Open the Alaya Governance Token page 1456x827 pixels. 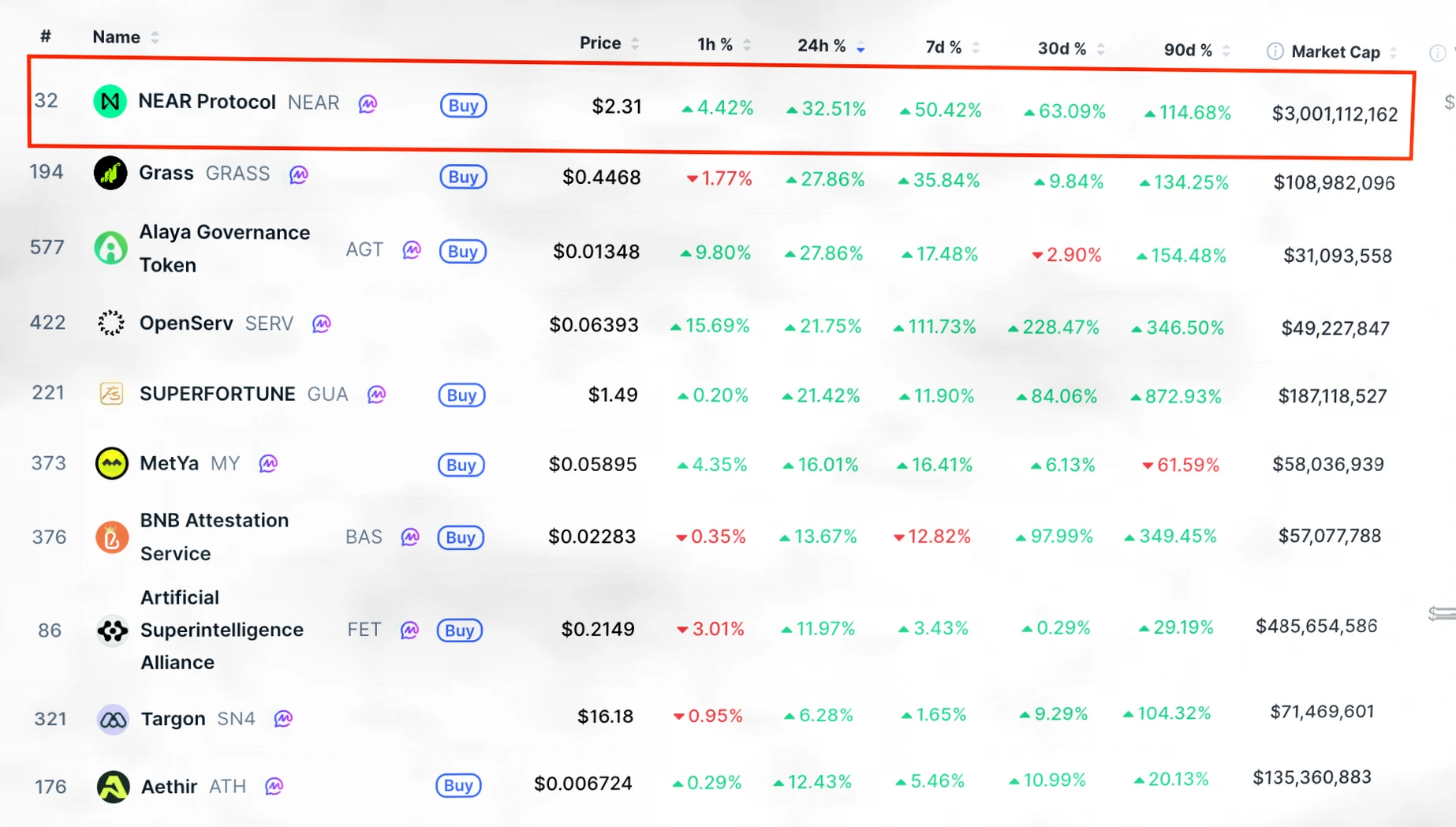225,249
